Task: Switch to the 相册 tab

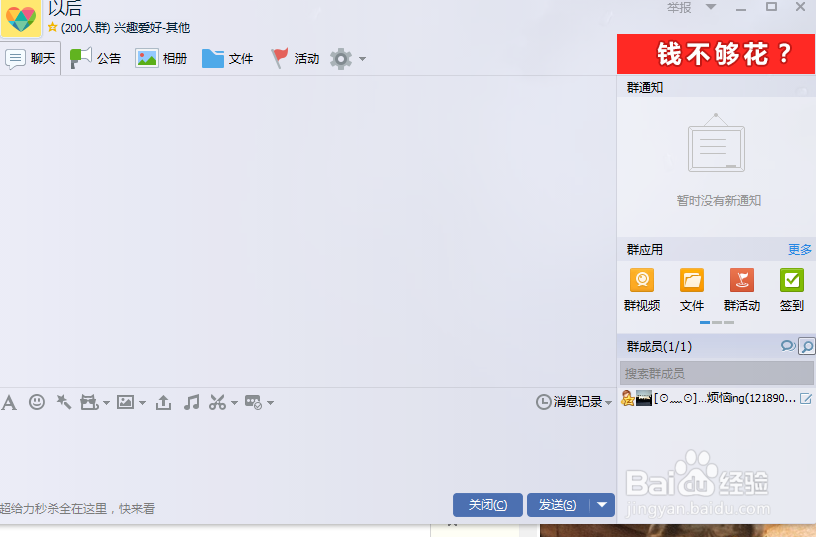Action: (x=161, y=58)
